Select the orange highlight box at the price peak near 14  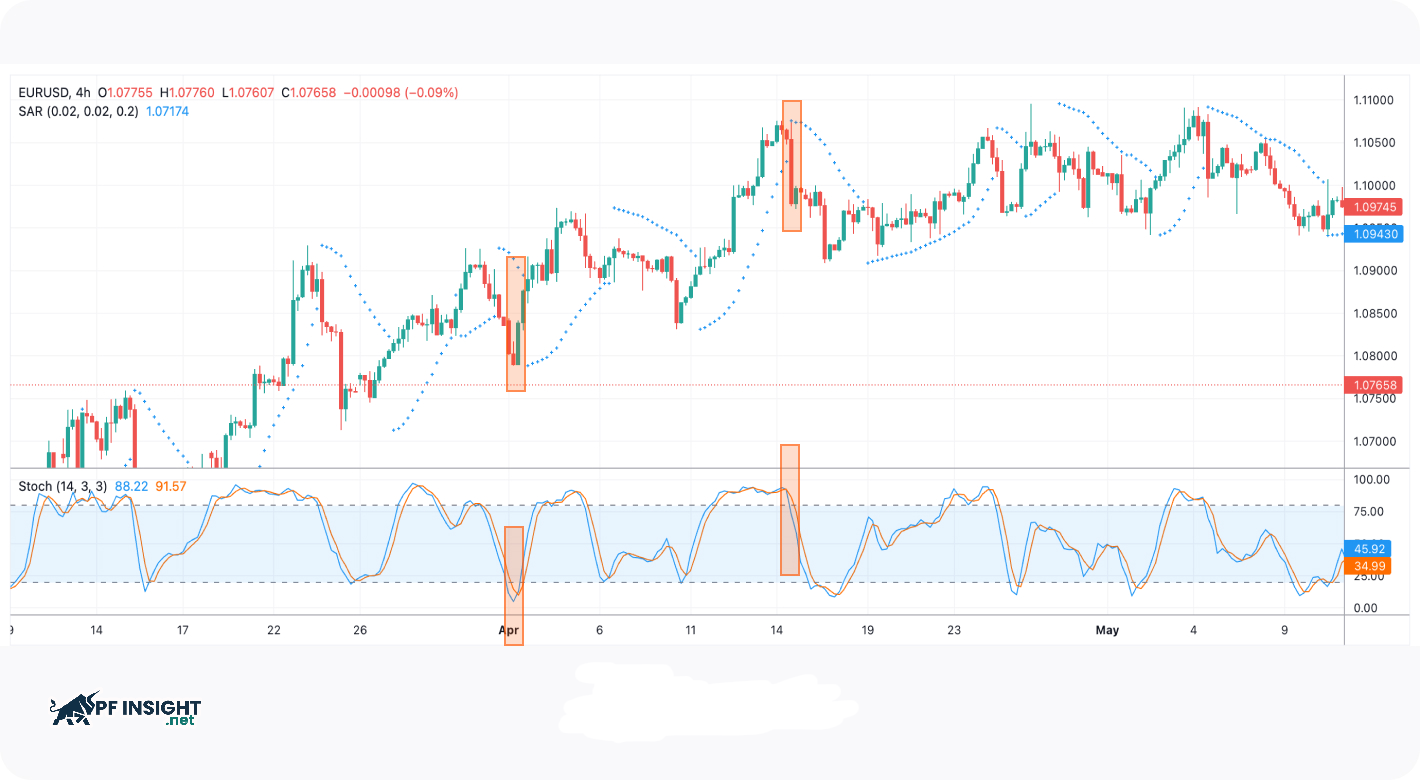(x=791, y=166)
